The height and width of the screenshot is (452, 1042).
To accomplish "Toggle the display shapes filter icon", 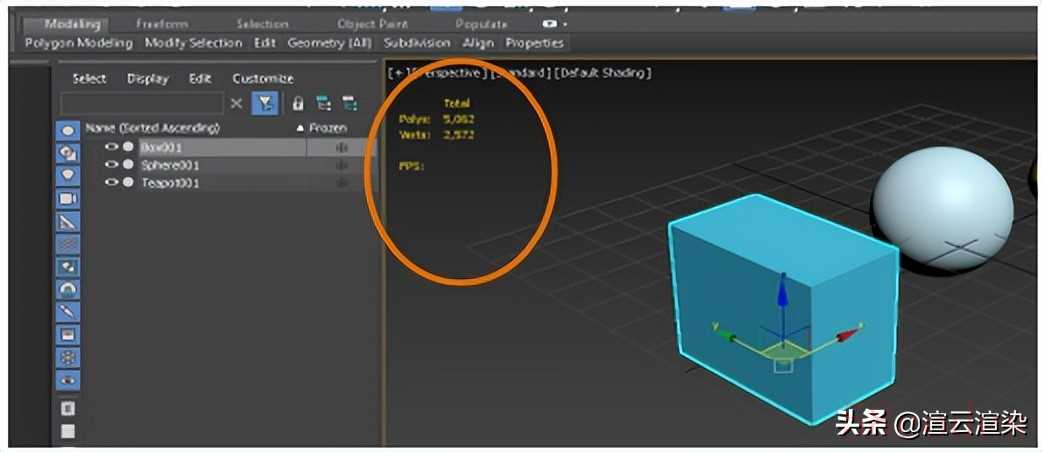I will pos(68,153).
